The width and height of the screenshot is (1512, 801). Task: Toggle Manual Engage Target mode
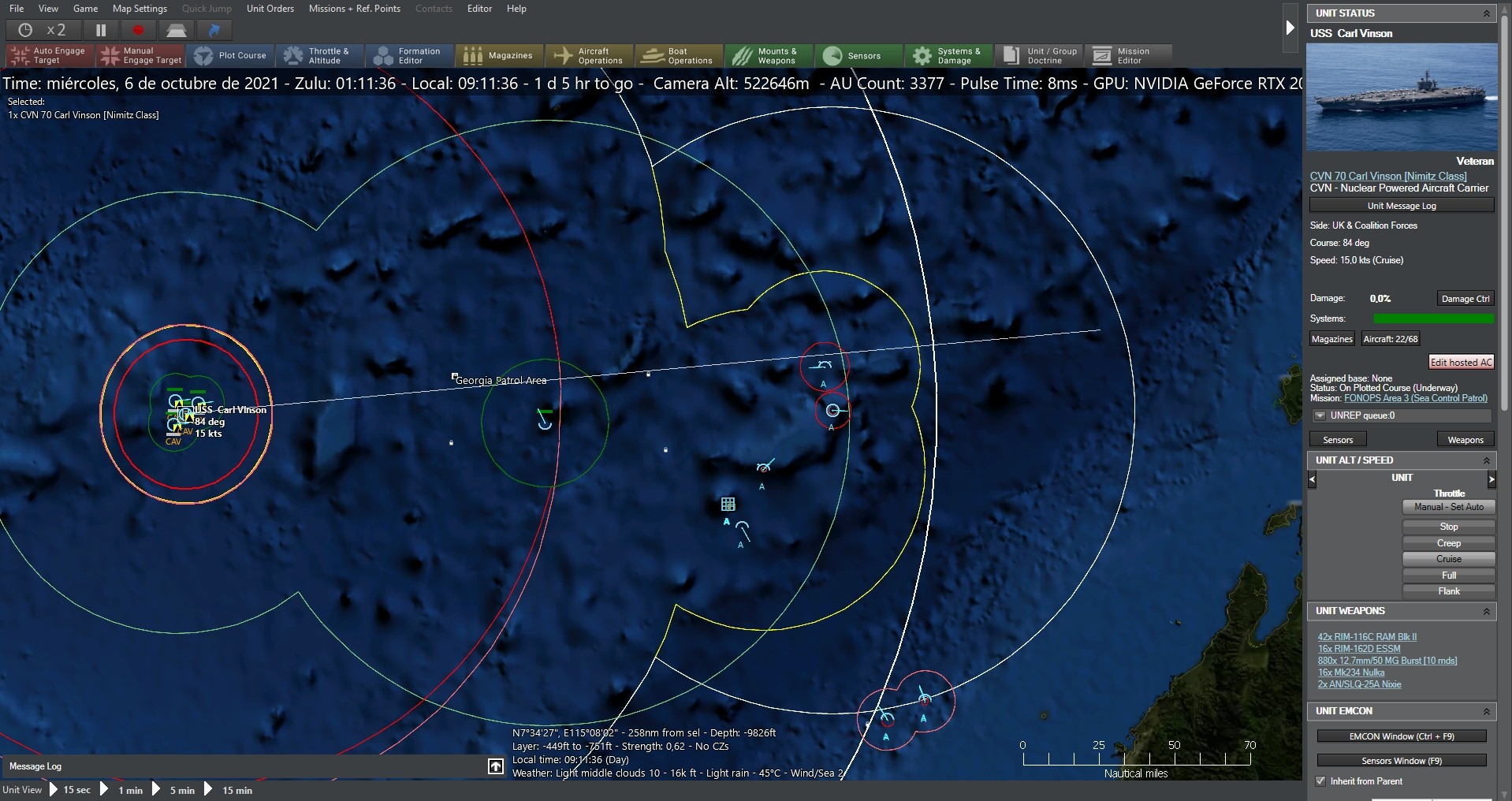point(140,55)
